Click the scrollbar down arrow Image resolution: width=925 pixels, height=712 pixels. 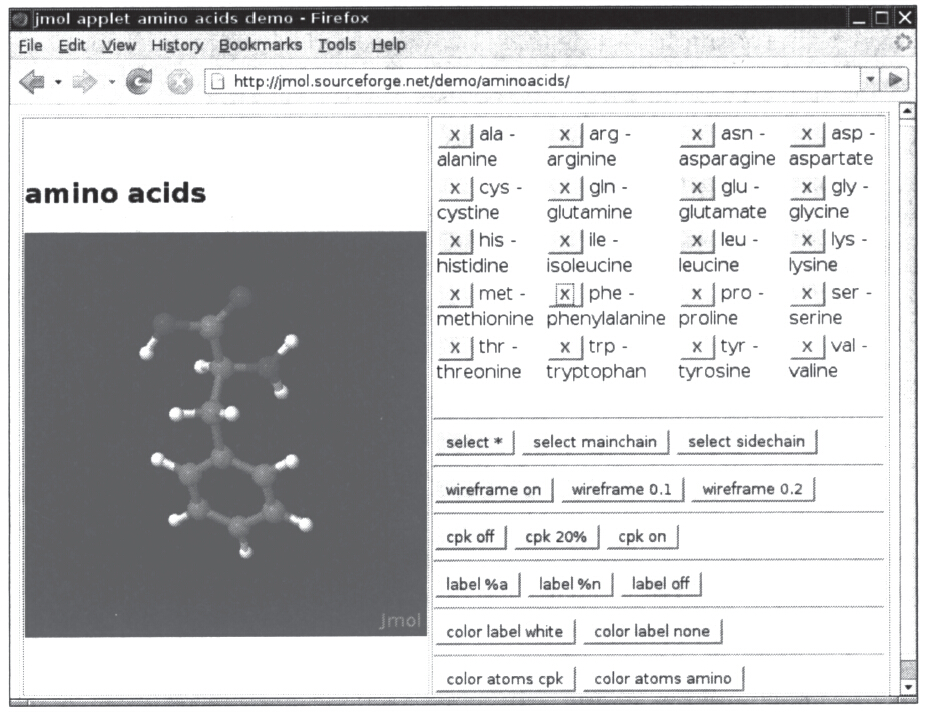[x=907, y=687]
